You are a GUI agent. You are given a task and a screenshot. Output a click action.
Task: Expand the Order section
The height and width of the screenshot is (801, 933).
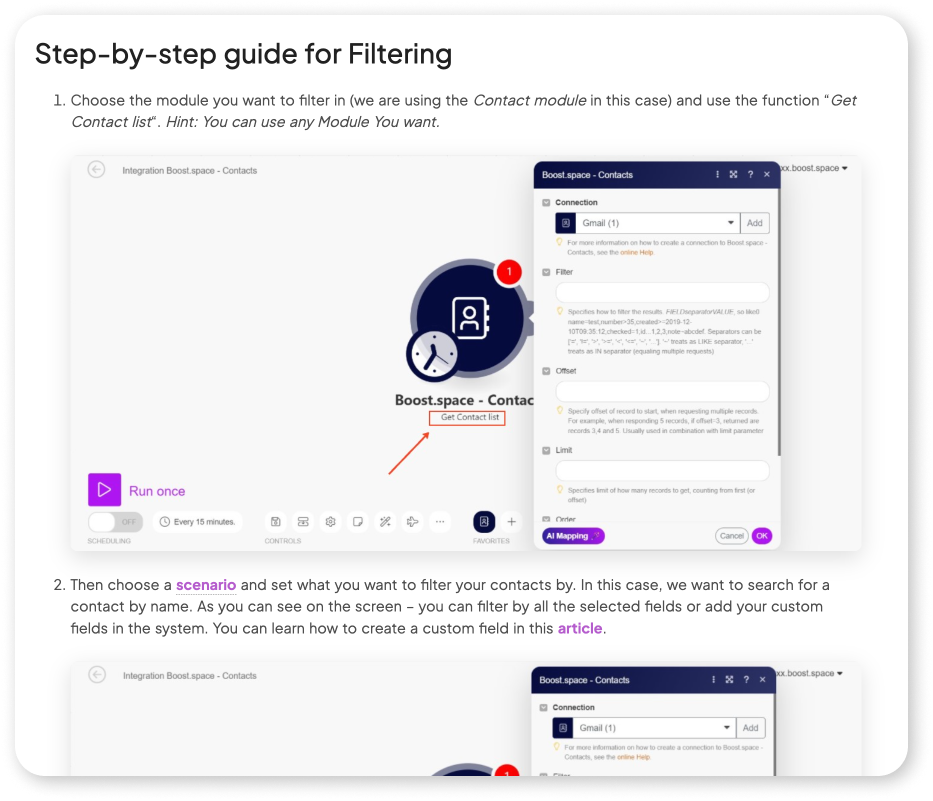[546, 519]
